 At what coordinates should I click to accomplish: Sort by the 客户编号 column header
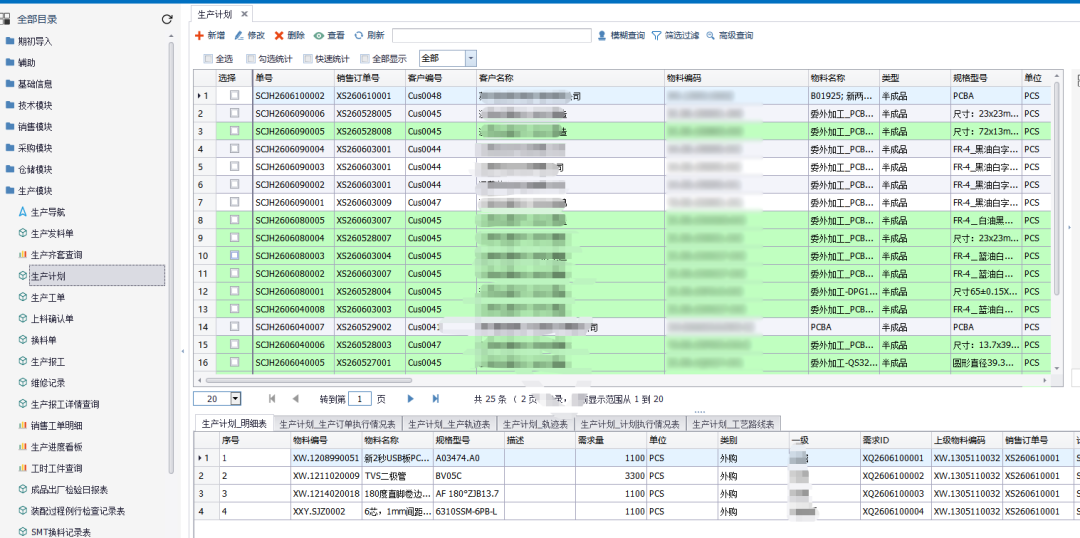441,79
